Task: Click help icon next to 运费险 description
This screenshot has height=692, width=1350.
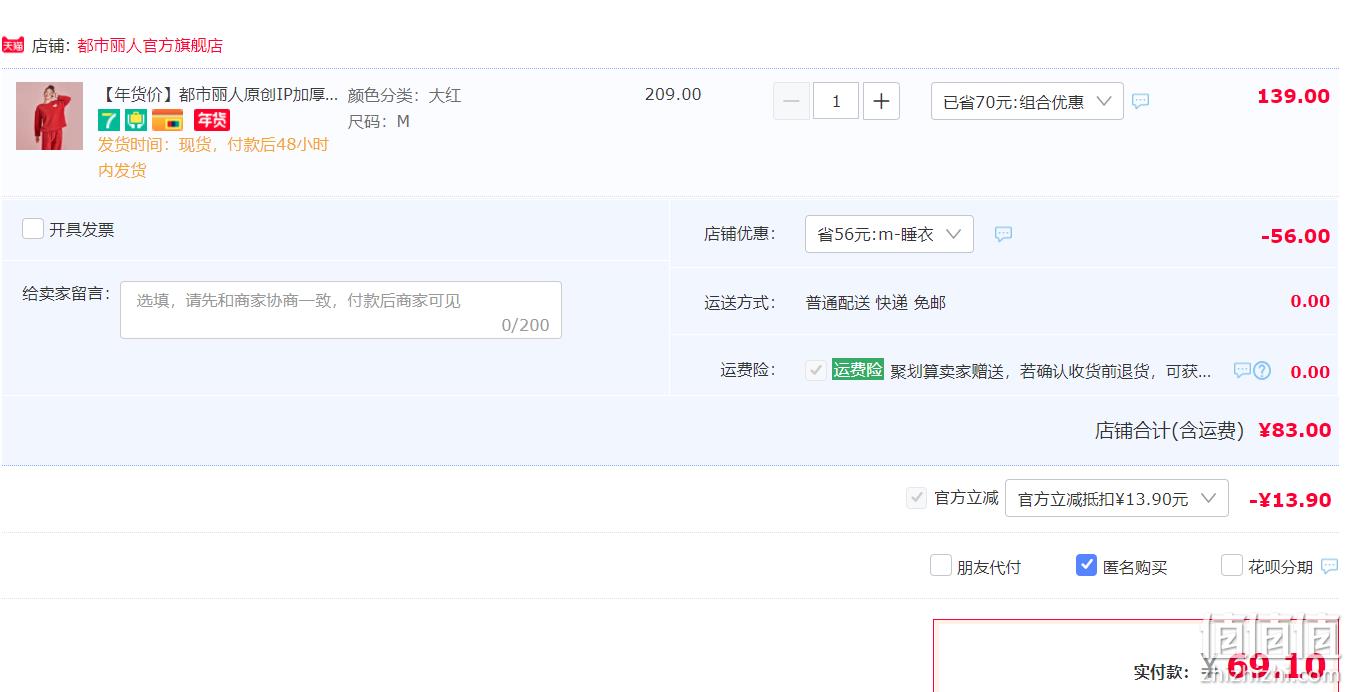Action: (1262, 371)
